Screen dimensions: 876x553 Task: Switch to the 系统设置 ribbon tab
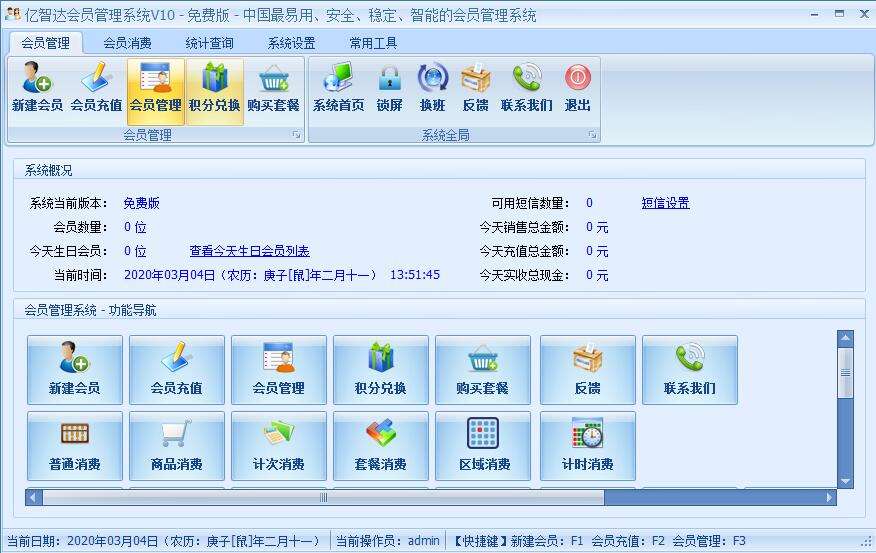coord(292,43)
